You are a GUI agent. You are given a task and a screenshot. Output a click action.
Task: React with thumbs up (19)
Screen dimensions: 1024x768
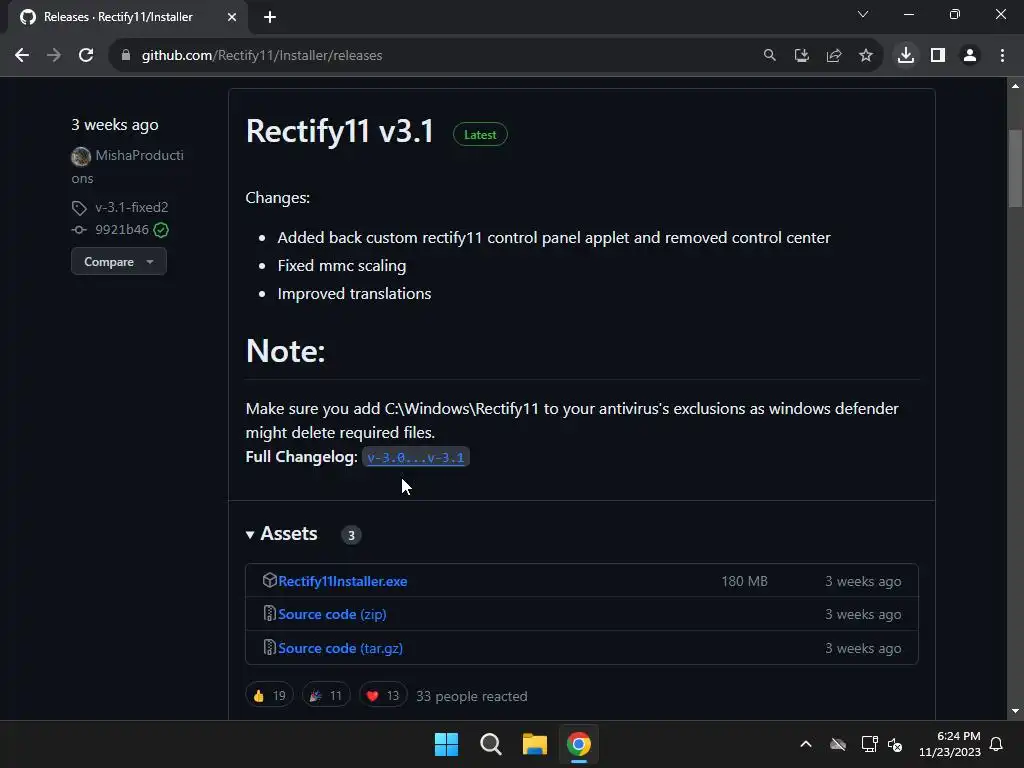pyautogui.click(x=269, y=696)
